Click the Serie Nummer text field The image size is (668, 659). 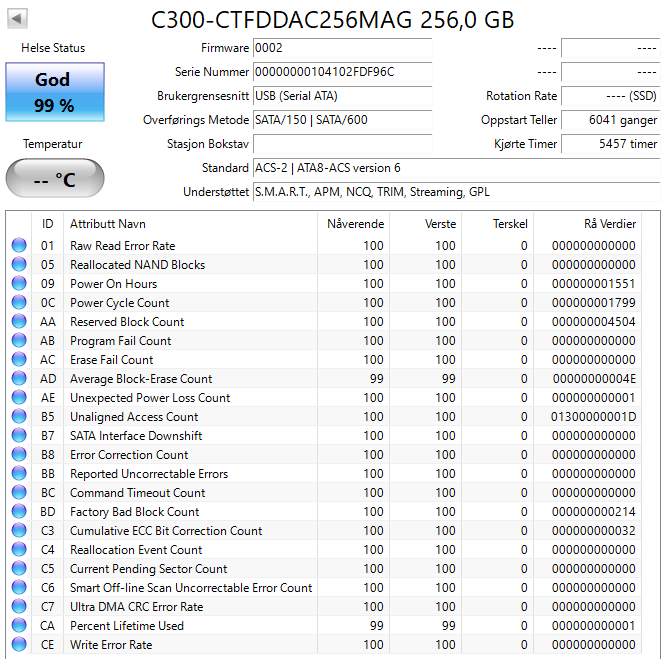[341, 72]
